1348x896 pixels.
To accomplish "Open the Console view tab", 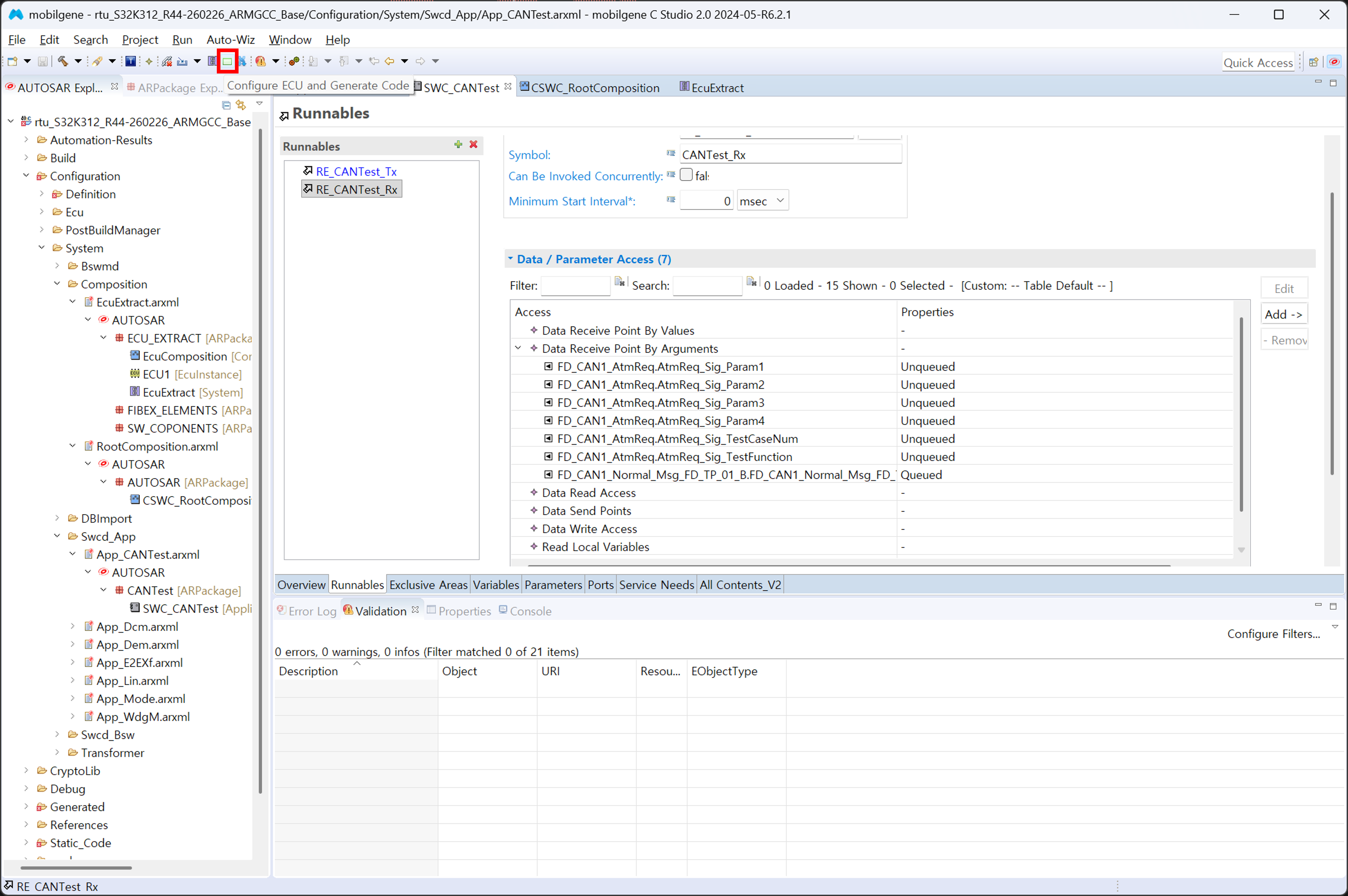I will click(x=525, y=611).
